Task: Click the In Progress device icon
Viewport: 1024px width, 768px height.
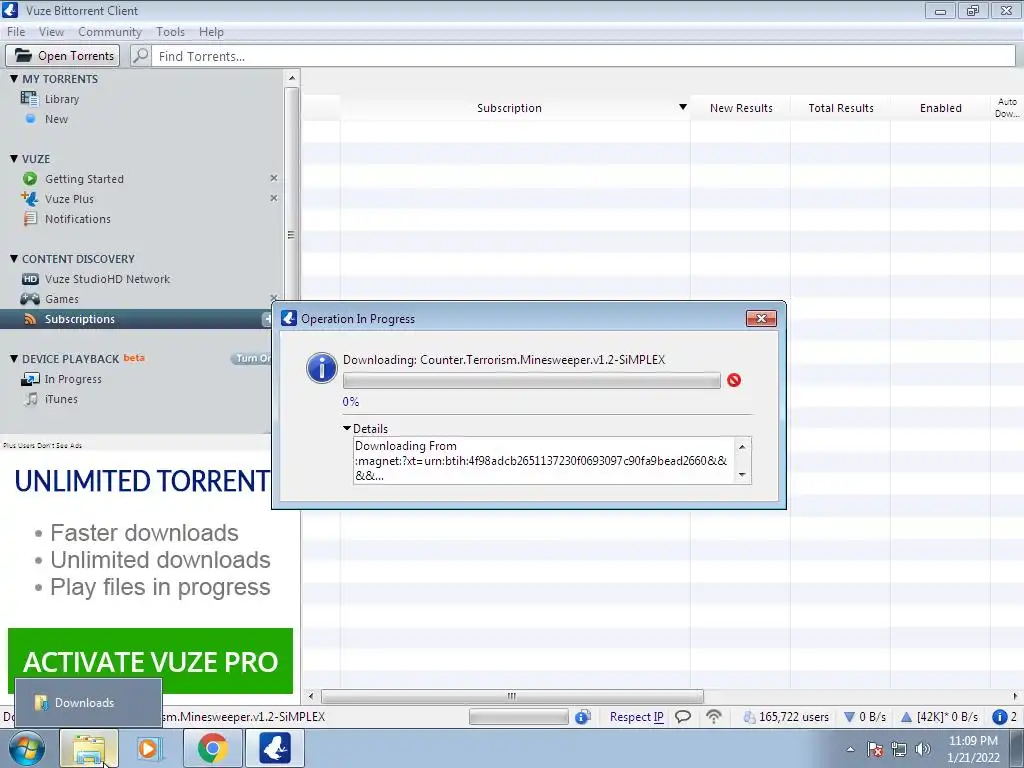Action: [30, 379]
